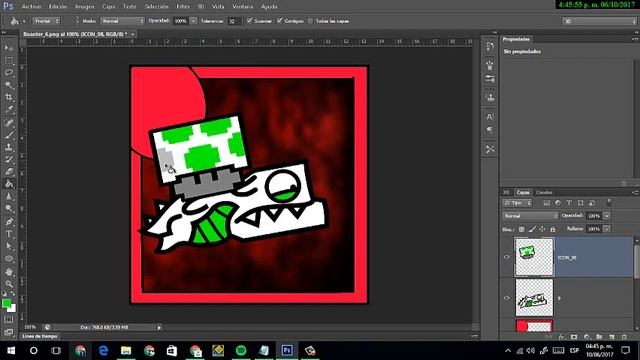Screen dimensions: 640x360
Task: Open the layer Relleno arrow
Action: coord(607,229)
